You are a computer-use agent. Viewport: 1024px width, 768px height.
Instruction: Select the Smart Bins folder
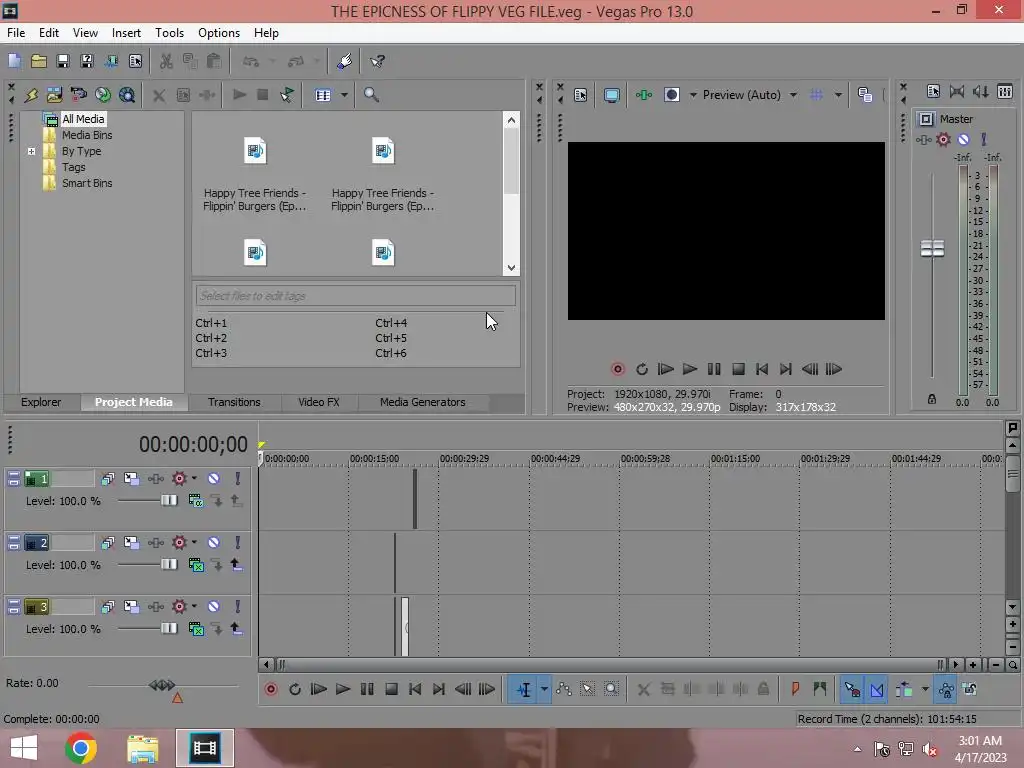tap(87, 183)
